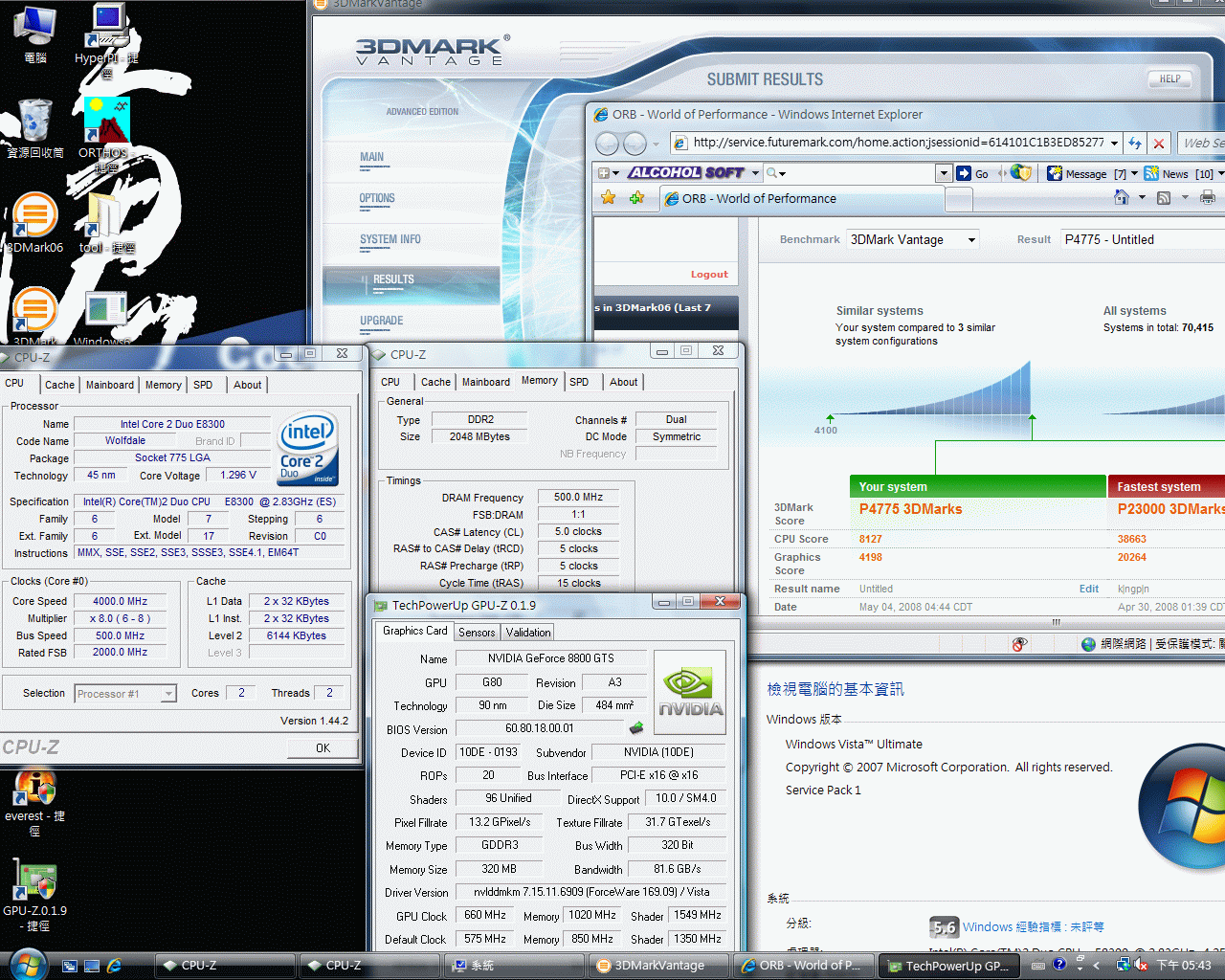Image resolution: width=1225 pixels, height=980 pixels.
Task: Open OPTIONS in 3DMark Vantage sidebar
Action: tap(377, 198)
